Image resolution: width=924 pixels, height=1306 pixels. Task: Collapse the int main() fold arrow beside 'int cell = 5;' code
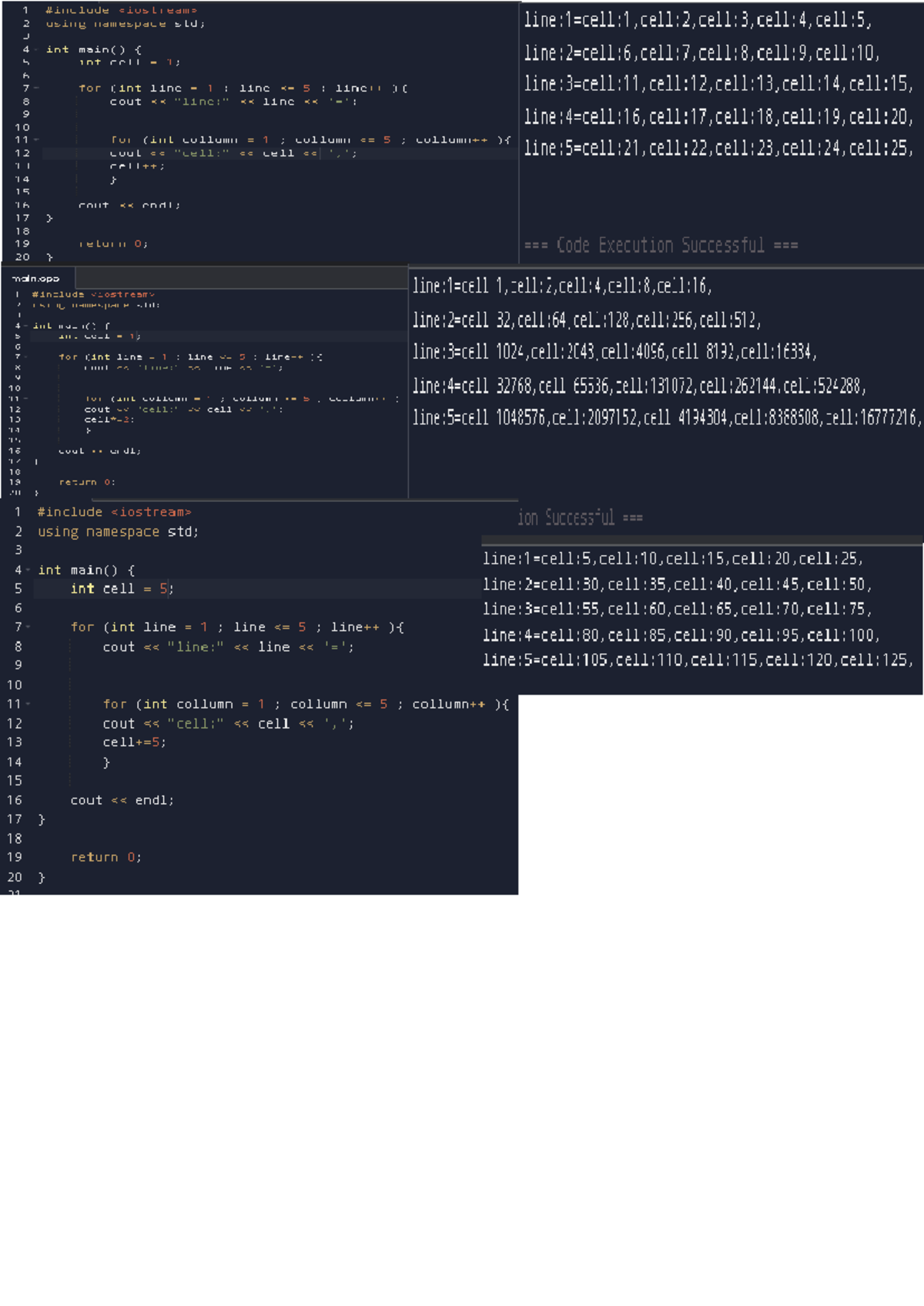point(28,570)
